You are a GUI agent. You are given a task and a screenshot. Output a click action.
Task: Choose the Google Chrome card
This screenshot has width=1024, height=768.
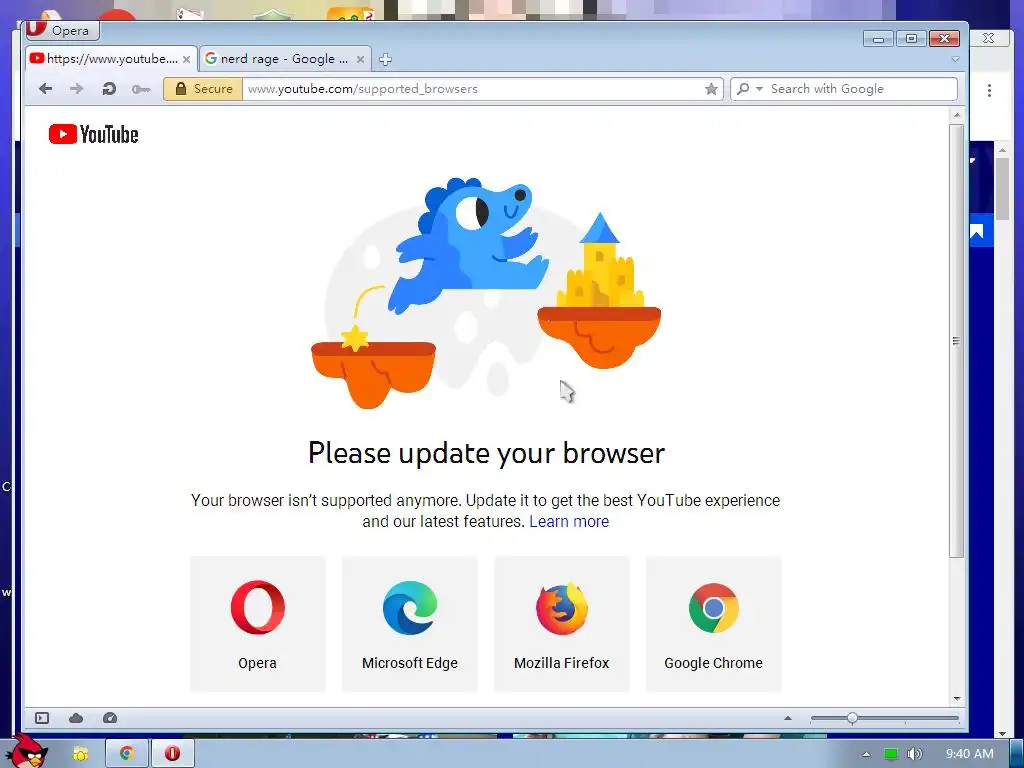click(x=714, y=624)
